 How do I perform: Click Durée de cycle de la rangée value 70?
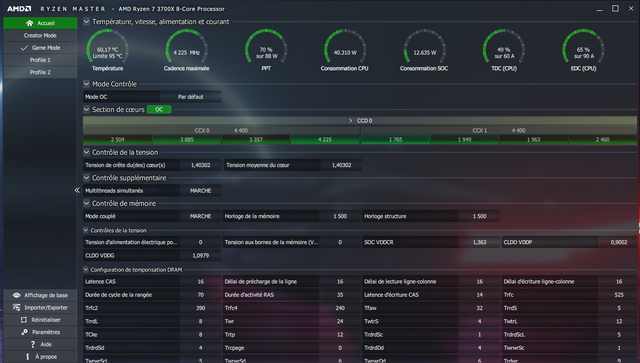(200, 295)
